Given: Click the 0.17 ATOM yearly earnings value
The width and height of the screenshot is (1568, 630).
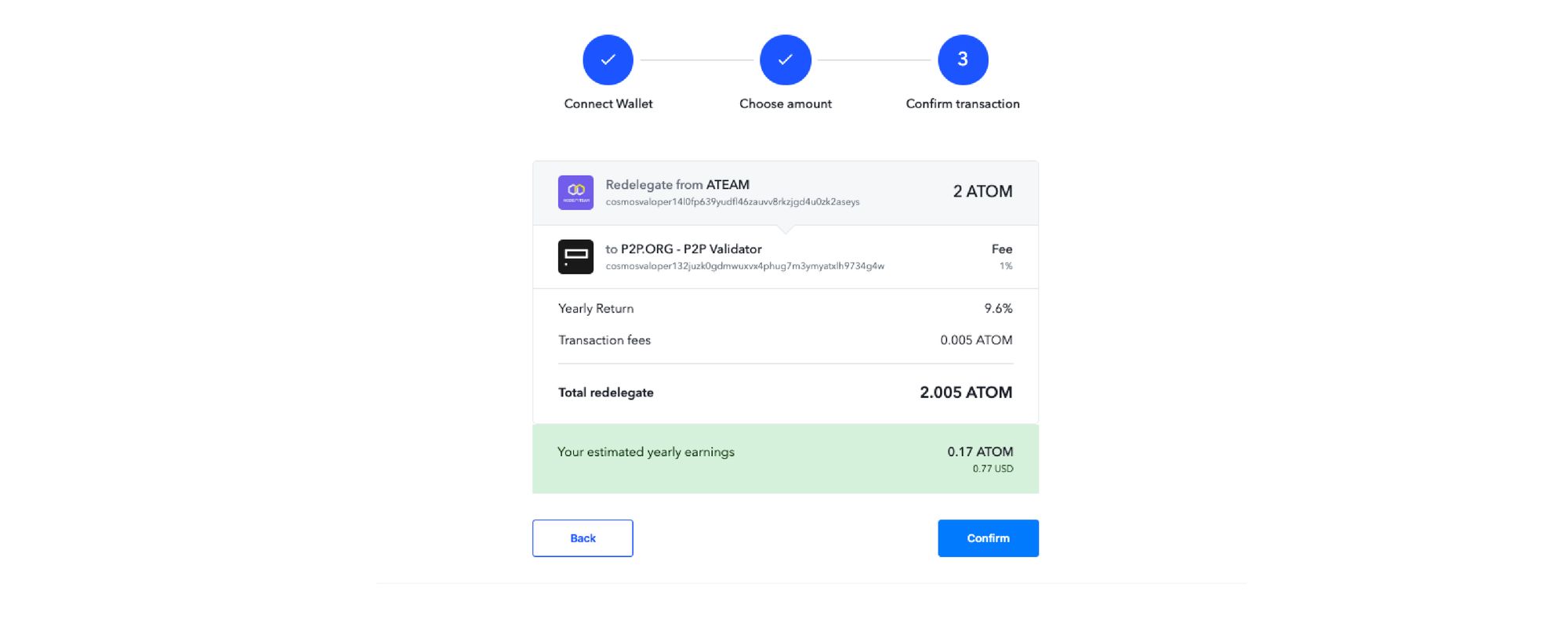Looking at the screenshot, I should (980, 452).
